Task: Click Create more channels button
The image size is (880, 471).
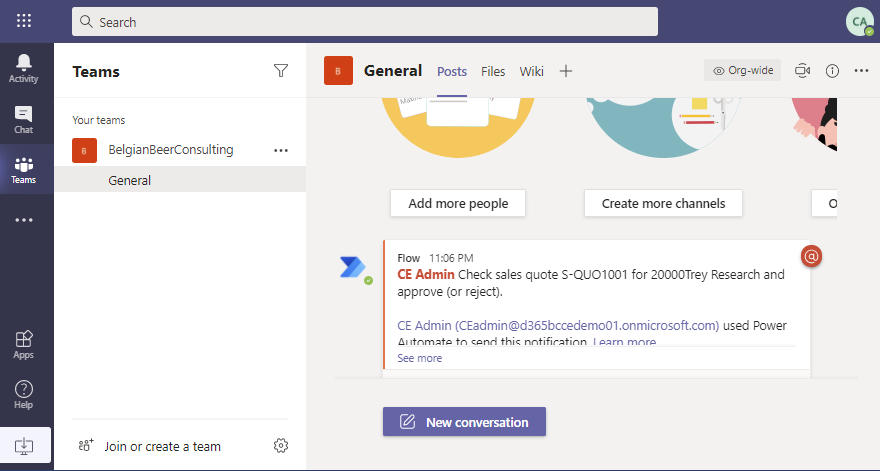Action: tap(663, 203)
